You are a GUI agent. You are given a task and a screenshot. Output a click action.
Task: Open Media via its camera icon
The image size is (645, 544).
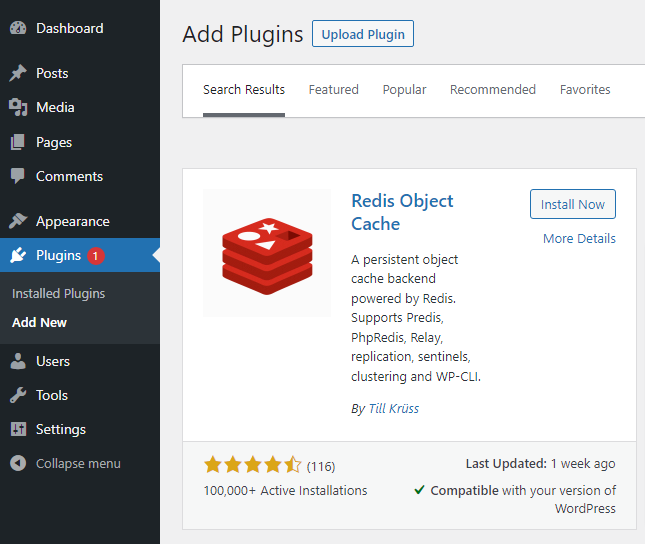tap(18, 107)
